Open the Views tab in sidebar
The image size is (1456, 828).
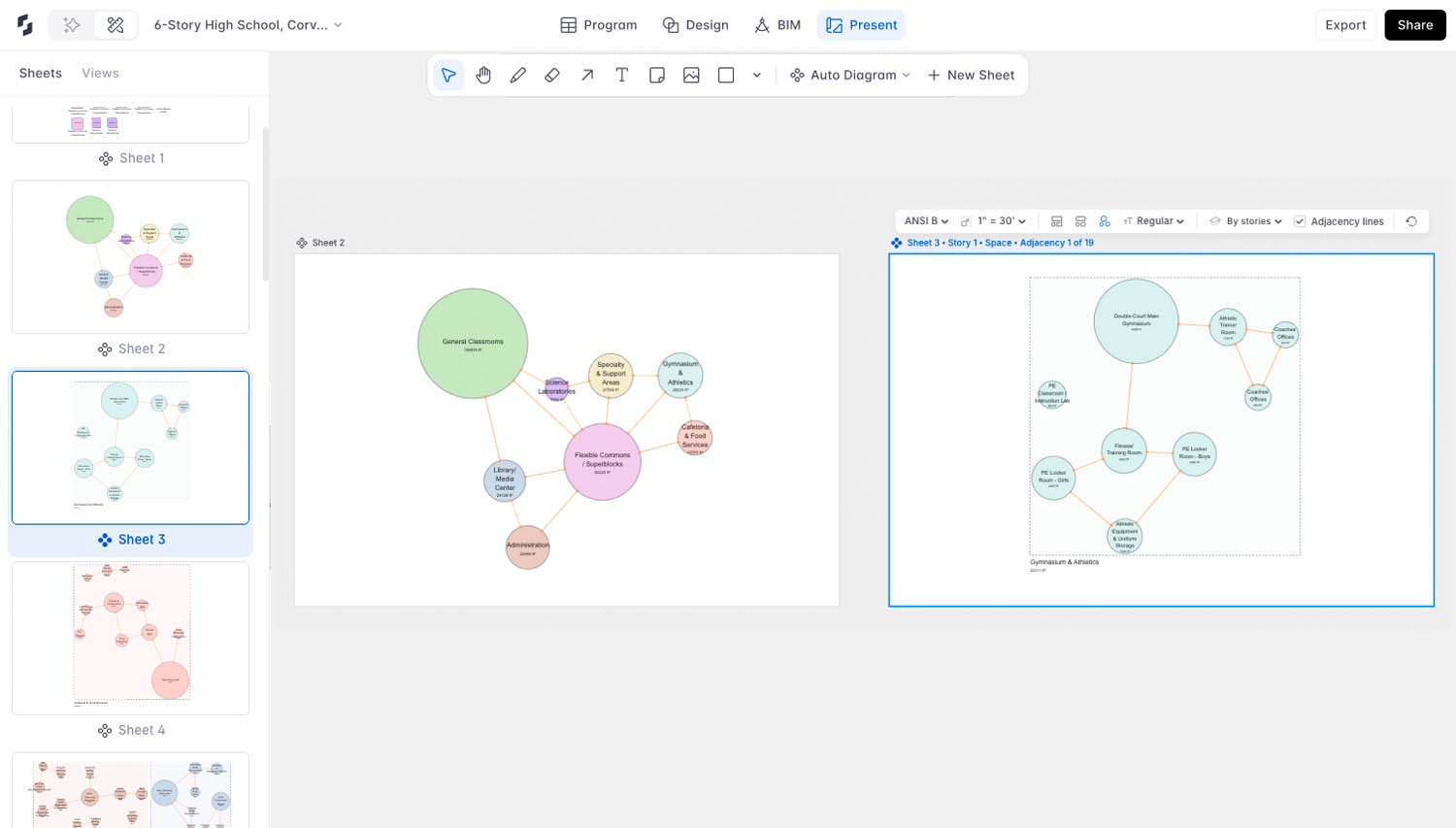[x=100, y=73]
